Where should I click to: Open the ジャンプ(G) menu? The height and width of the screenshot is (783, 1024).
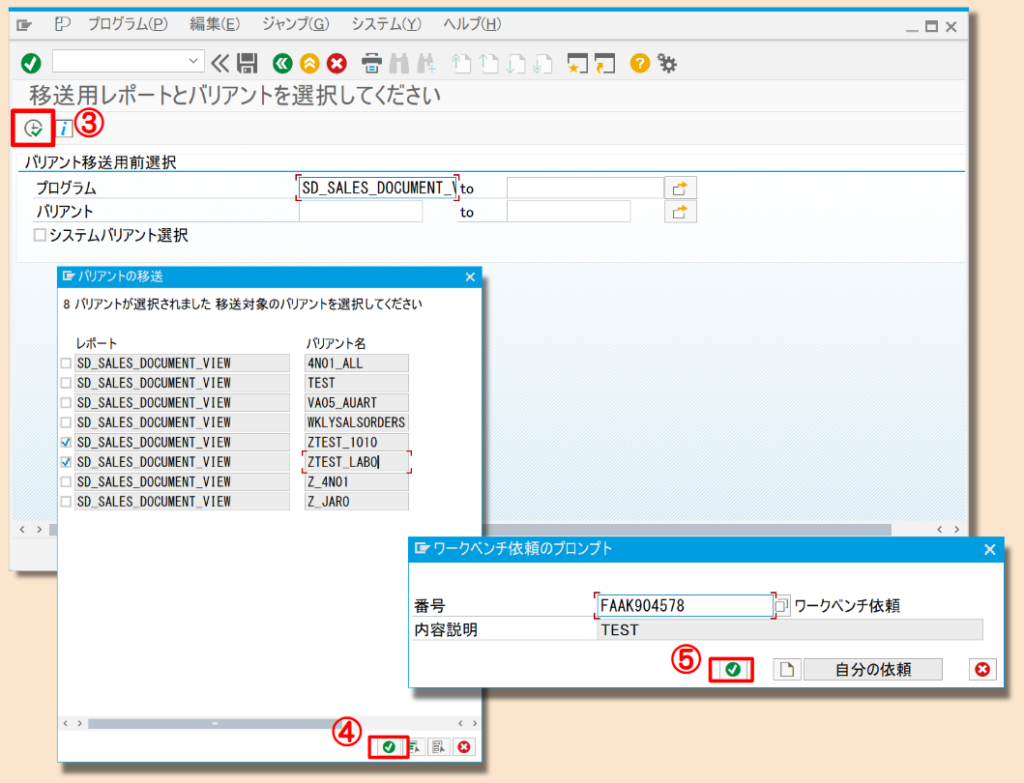(295, 24)
